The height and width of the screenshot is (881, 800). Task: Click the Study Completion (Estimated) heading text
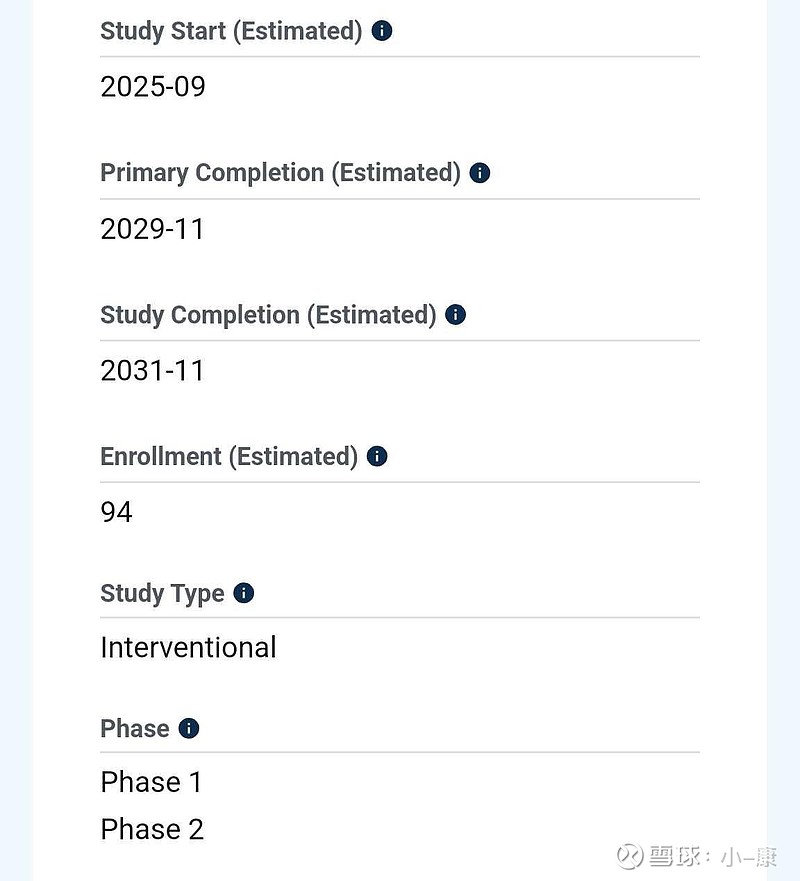268,315
